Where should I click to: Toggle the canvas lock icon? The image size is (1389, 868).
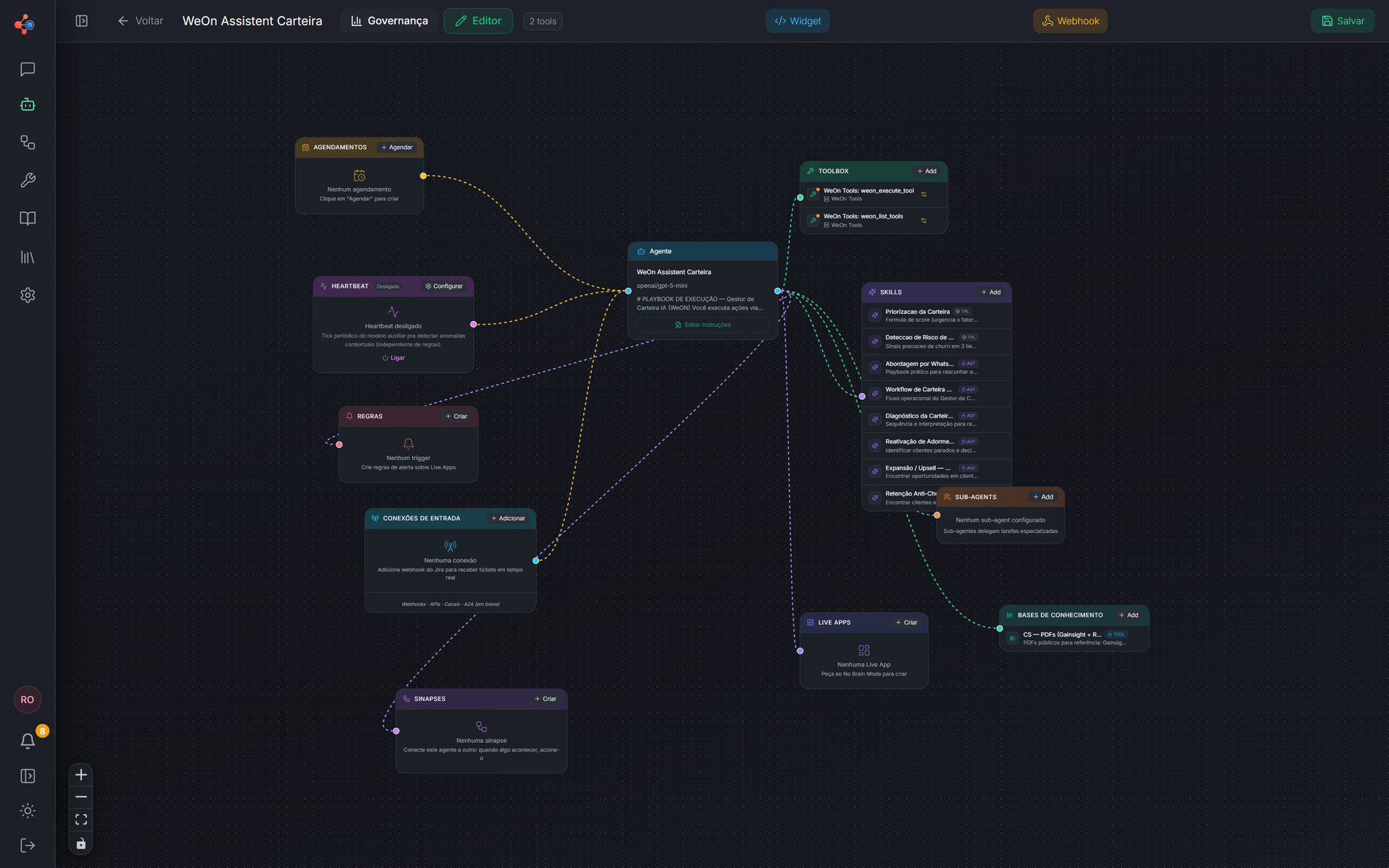[81, 843]
